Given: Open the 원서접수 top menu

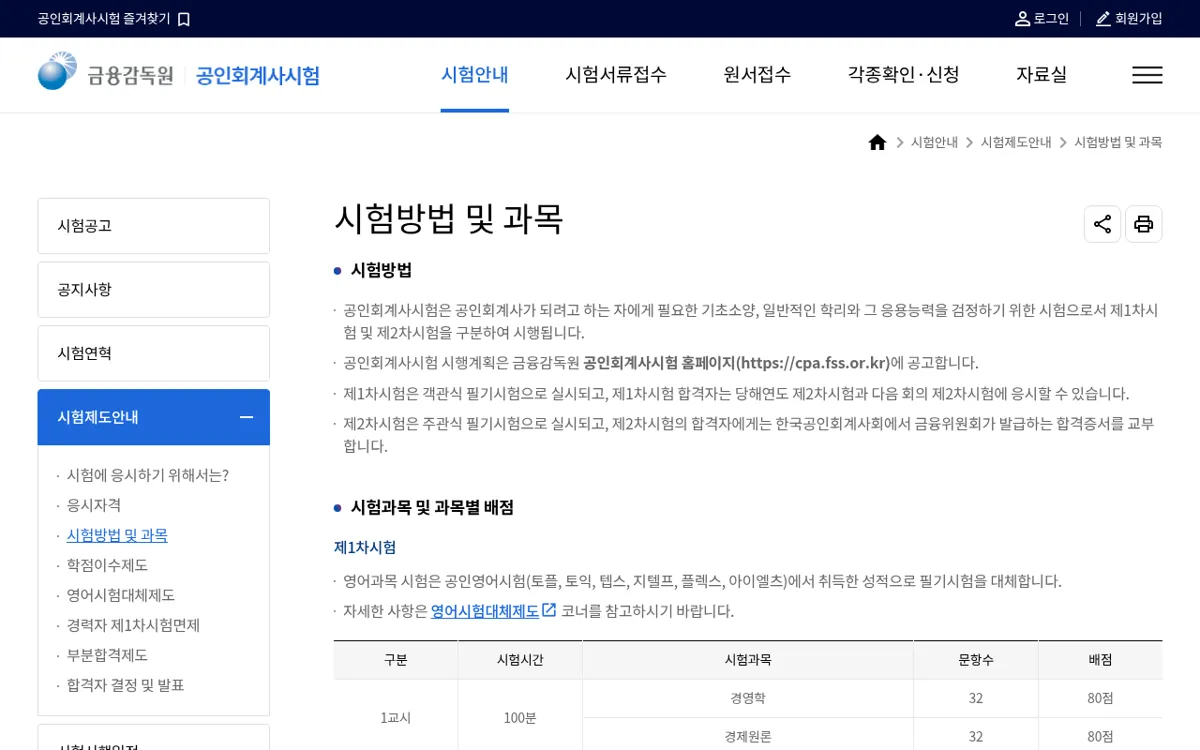Looking at the screenshot, I should 757,75.
